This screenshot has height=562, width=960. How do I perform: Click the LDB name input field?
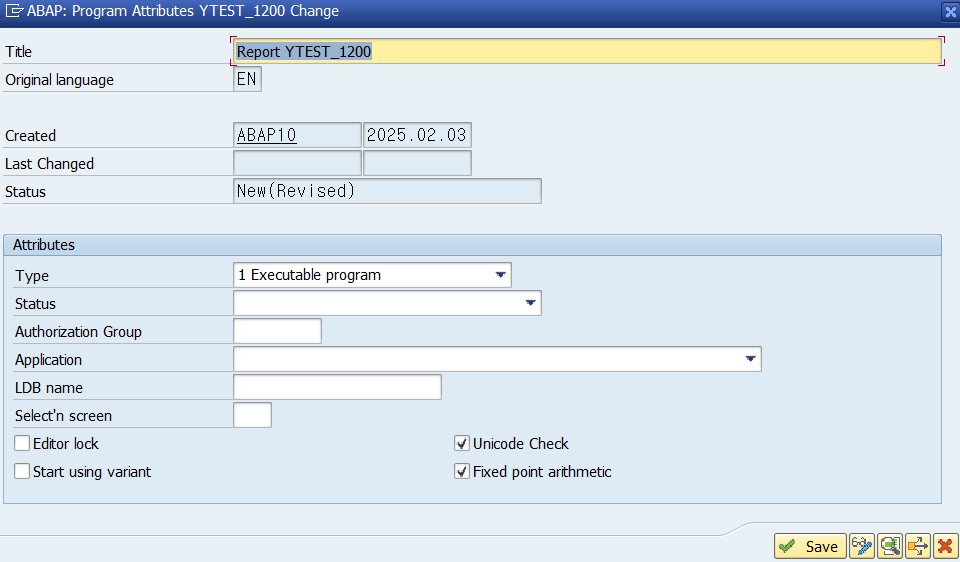click(x=337, y=388)
